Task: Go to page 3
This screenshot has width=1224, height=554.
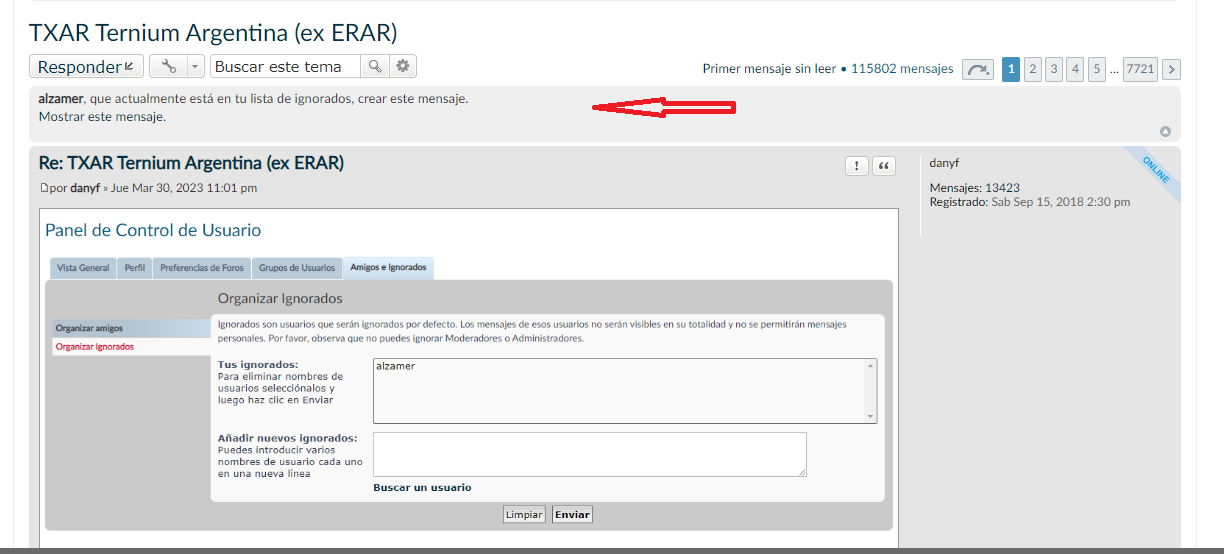Action: point(1054,69)
